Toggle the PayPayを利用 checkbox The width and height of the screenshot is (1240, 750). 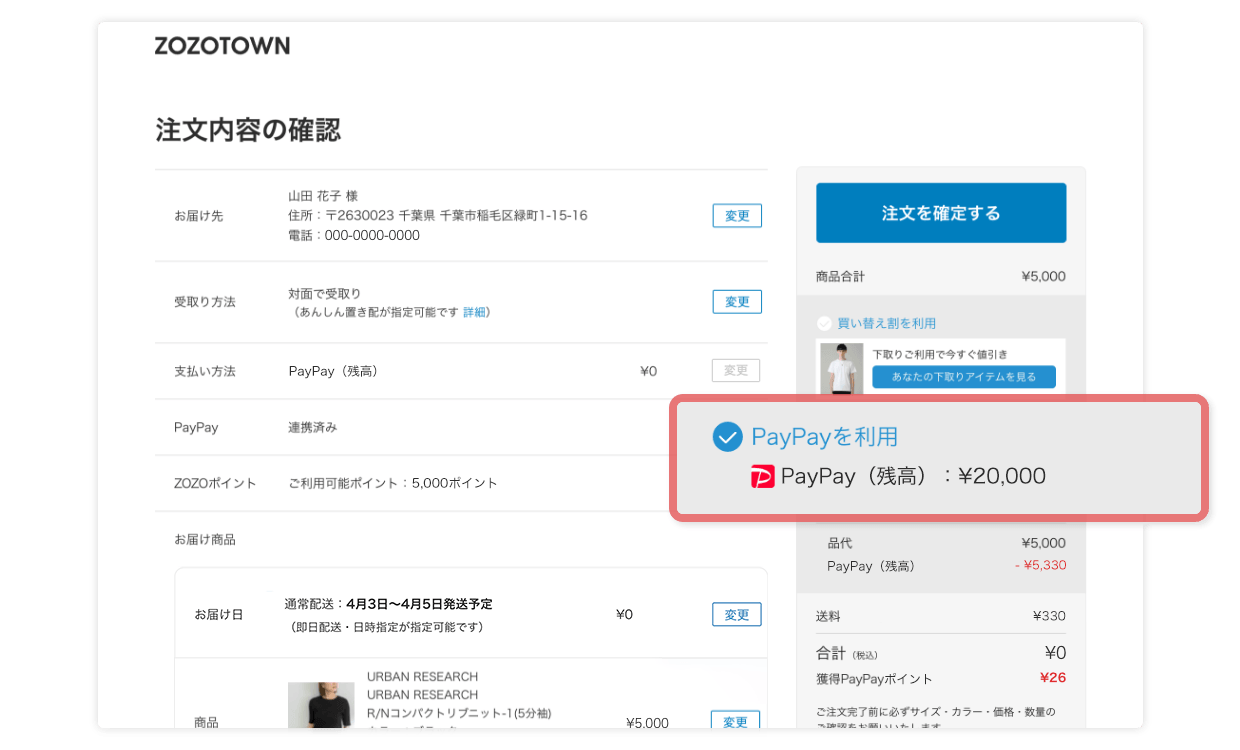tap(727, 437)
